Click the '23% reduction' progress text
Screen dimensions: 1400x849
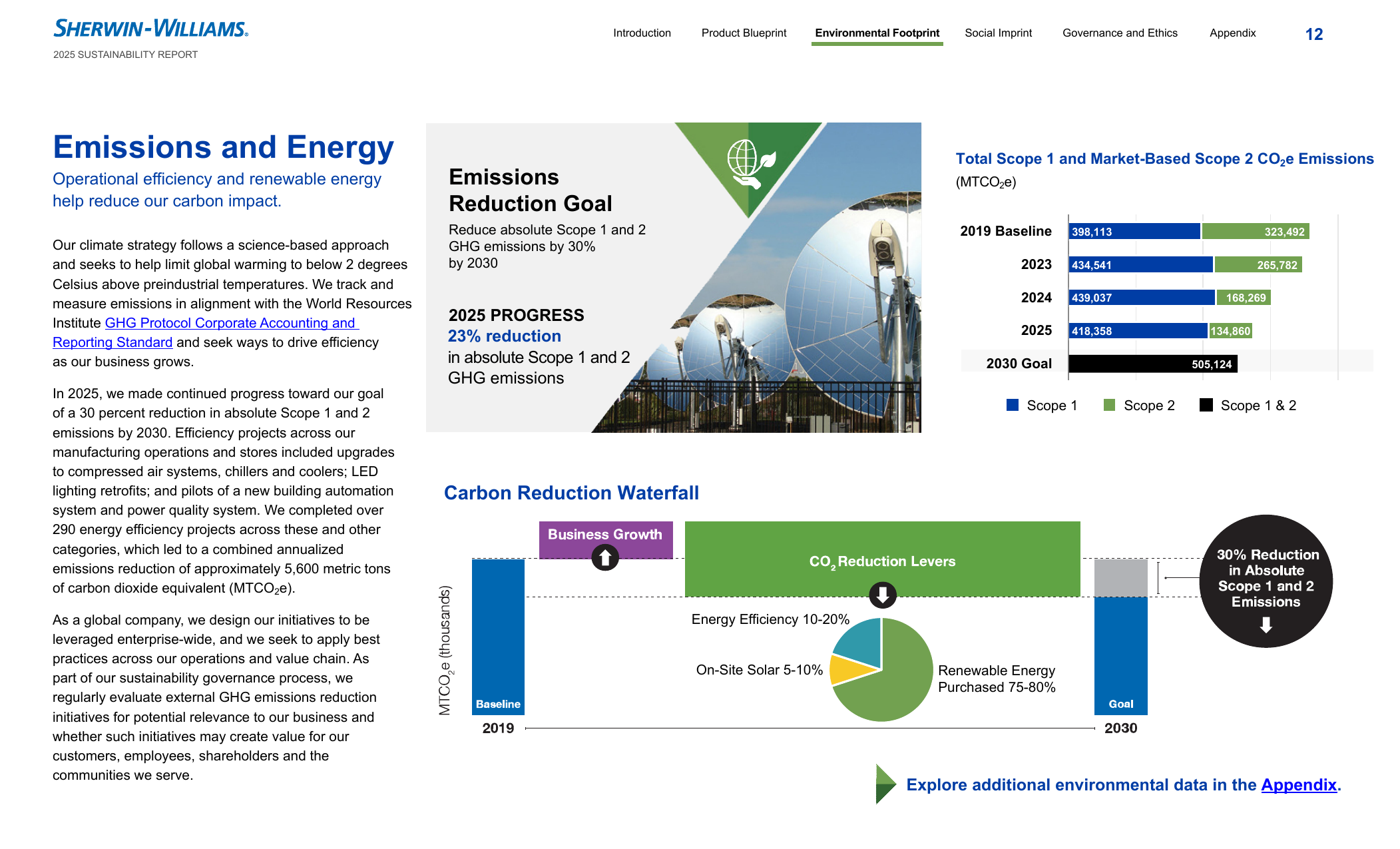(505, 336)
